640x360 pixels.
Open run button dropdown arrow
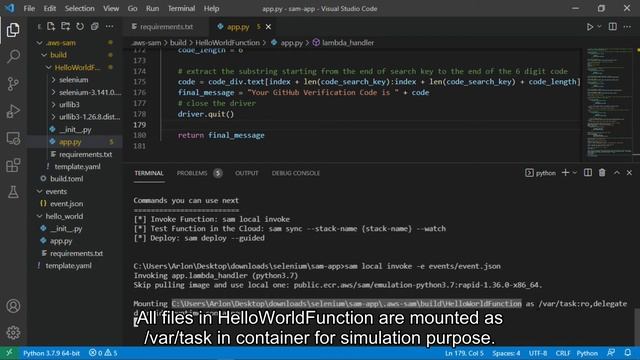[x=599, y=27]
